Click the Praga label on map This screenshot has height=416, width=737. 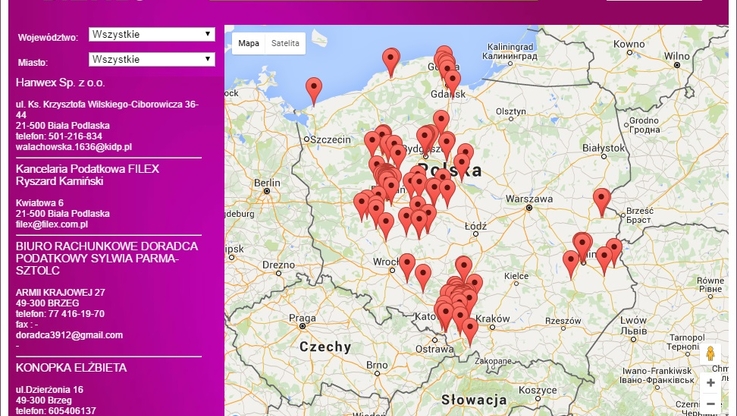[302, 318]
